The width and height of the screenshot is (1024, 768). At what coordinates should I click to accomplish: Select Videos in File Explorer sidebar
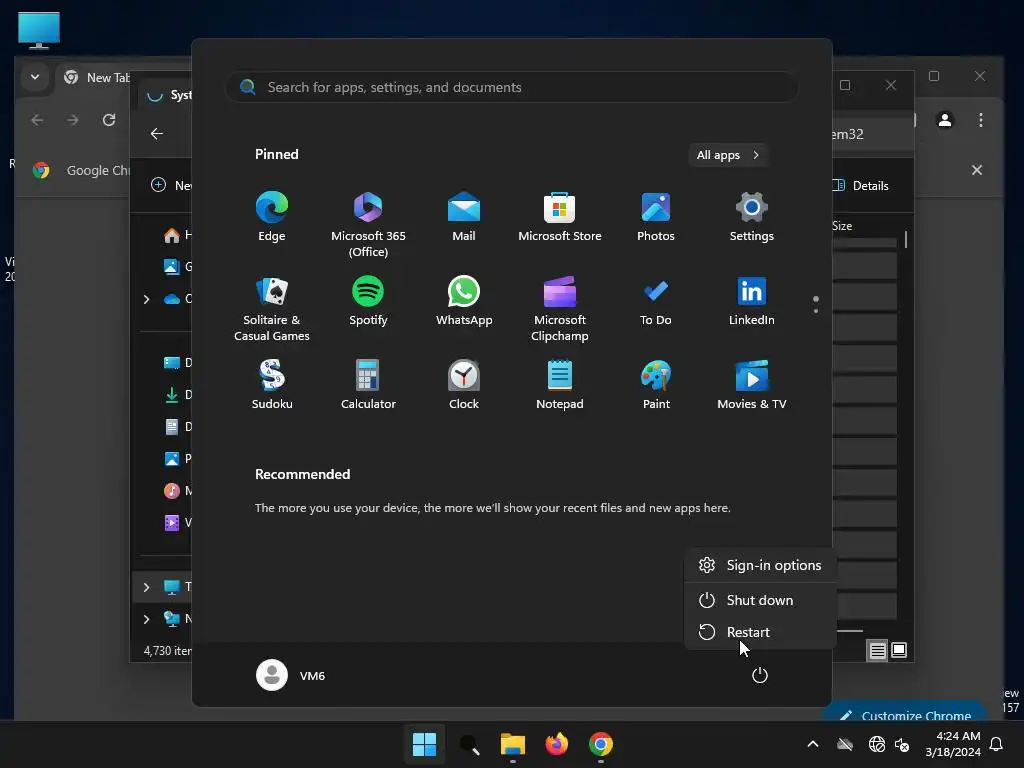177,522
